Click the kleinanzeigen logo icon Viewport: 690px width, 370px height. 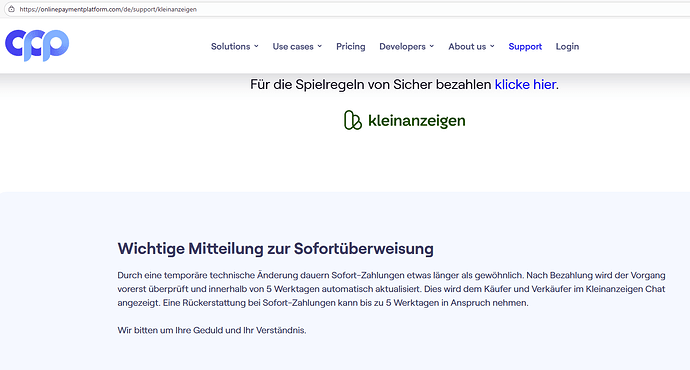(x=352, y=120)
